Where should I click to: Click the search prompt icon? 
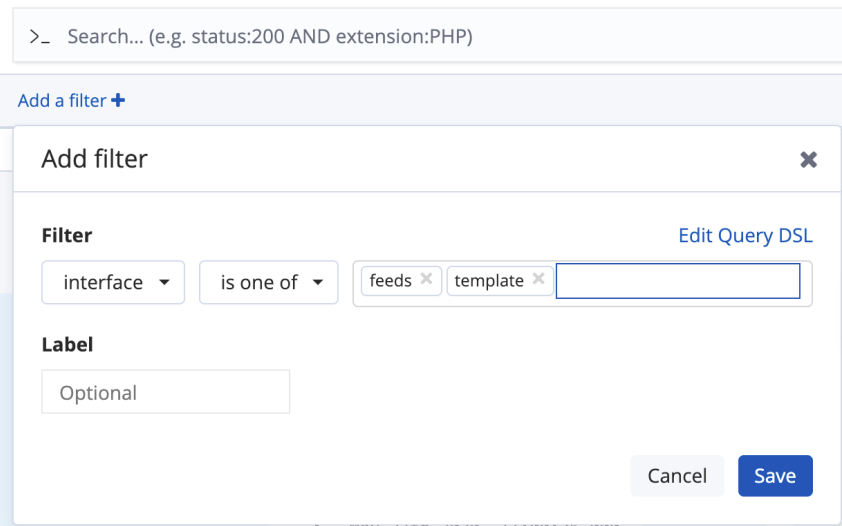coord(39,37)
